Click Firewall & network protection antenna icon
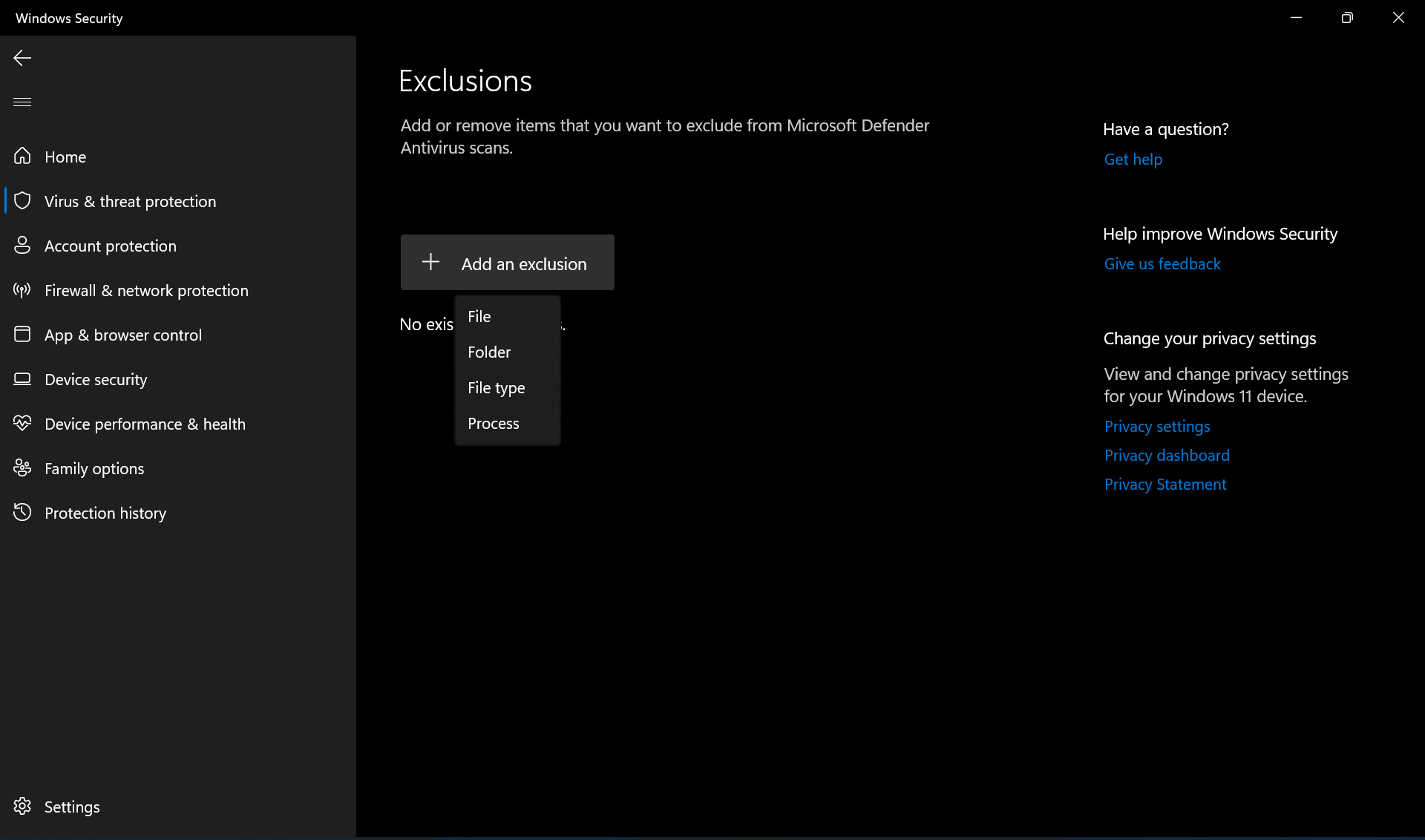This screenshot has width=1425, height=840. coord(22,290)
